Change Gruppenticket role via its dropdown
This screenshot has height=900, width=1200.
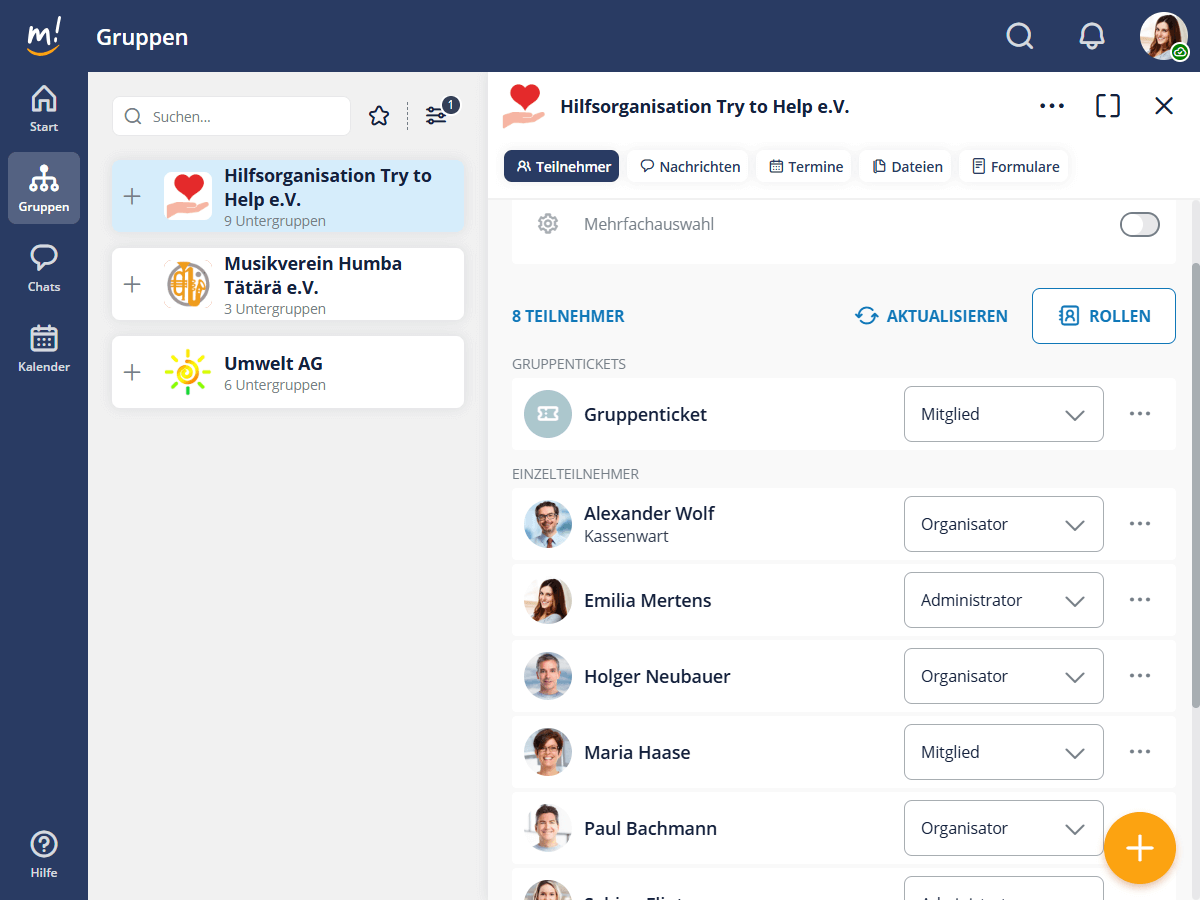pyautogui.click(x=1003, y=413)
